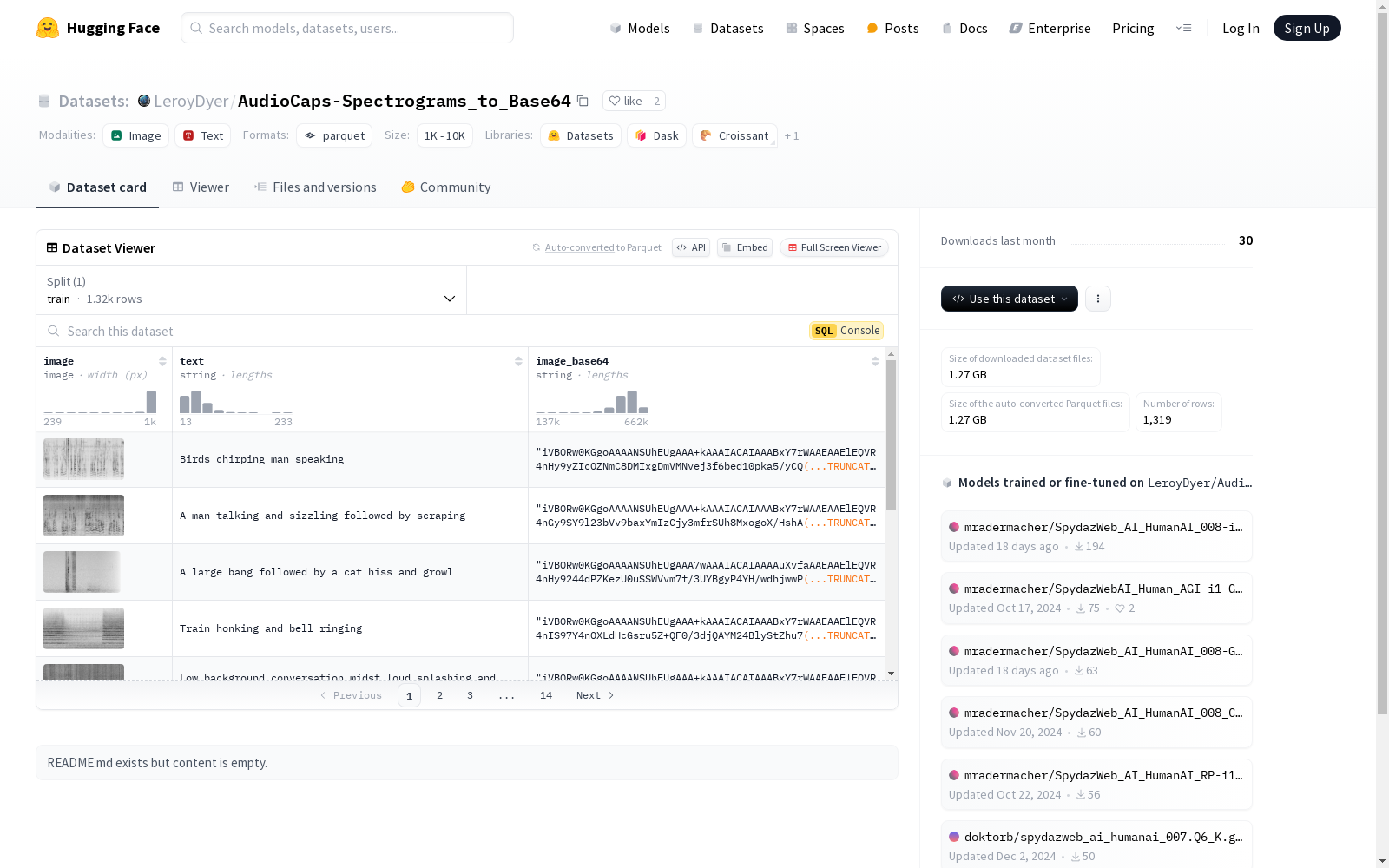This screenshot has width=1389, height=868.
Task: Open Enterprise in top navigation
Action: 1050,28
